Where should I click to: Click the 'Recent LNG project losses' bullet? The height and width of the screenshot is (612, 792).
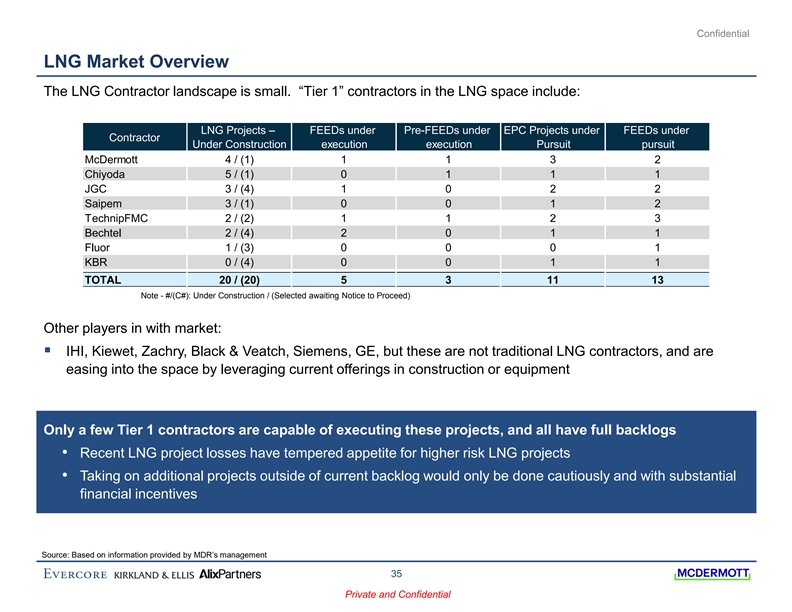coord(325,453)
